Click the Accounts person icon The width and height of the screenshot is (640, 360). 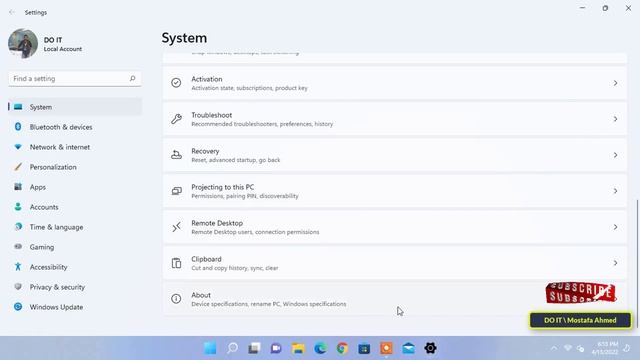(18, 207)
